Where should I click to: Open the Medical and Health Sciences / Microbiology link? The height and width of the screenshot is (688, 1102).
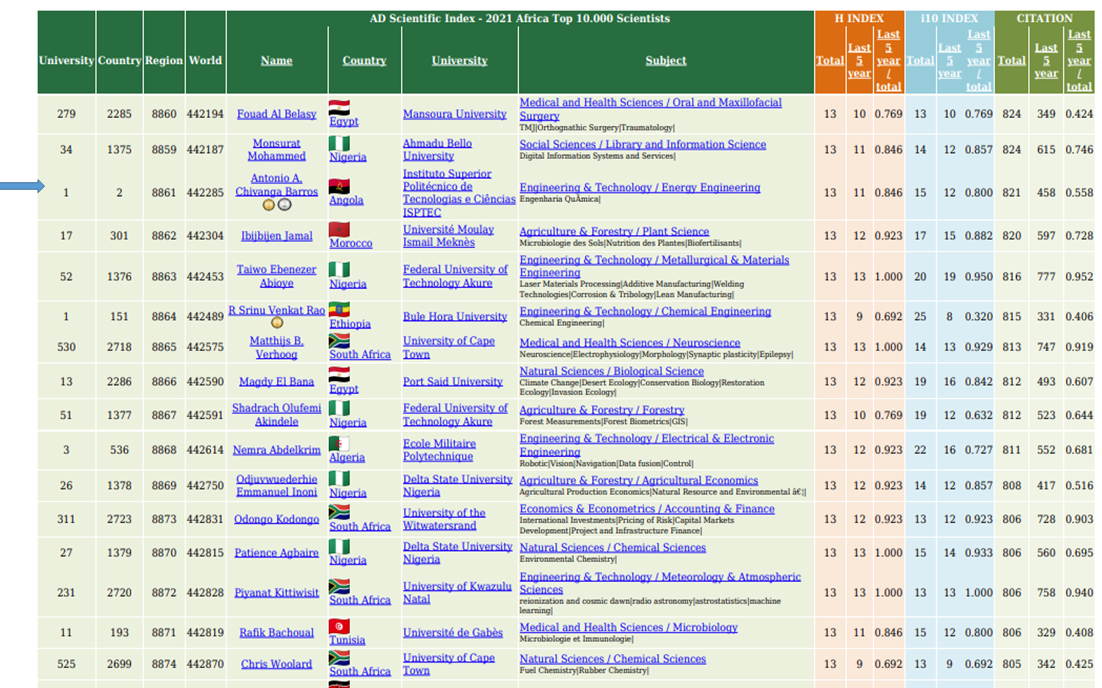coord(628,628)
